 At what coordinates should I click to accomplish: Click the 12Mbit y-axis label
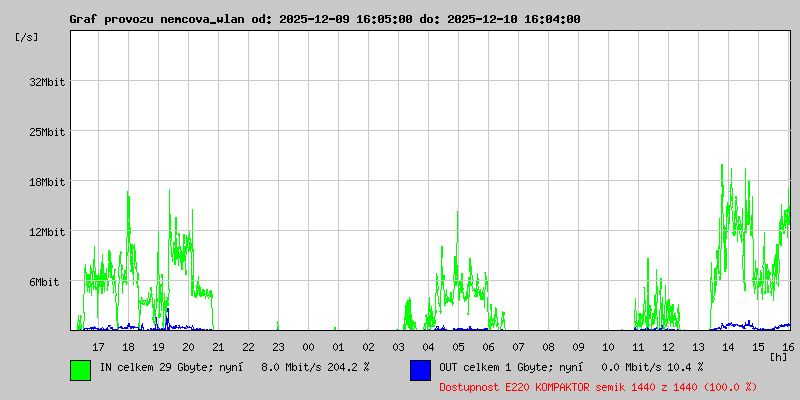[47, 232]
